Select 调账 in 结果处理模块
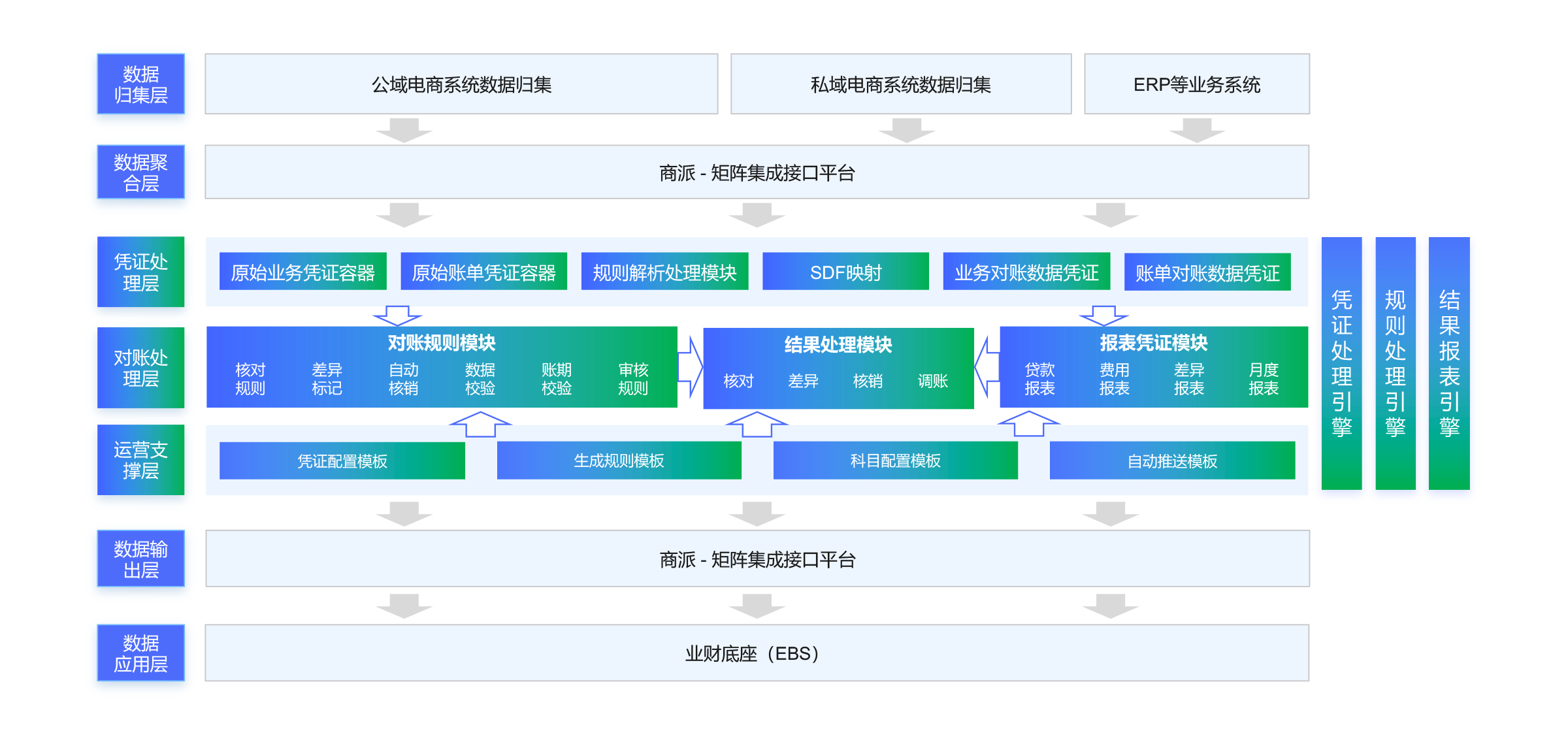The width and height of the screenshot is (1568, 729). pos(933,381)
